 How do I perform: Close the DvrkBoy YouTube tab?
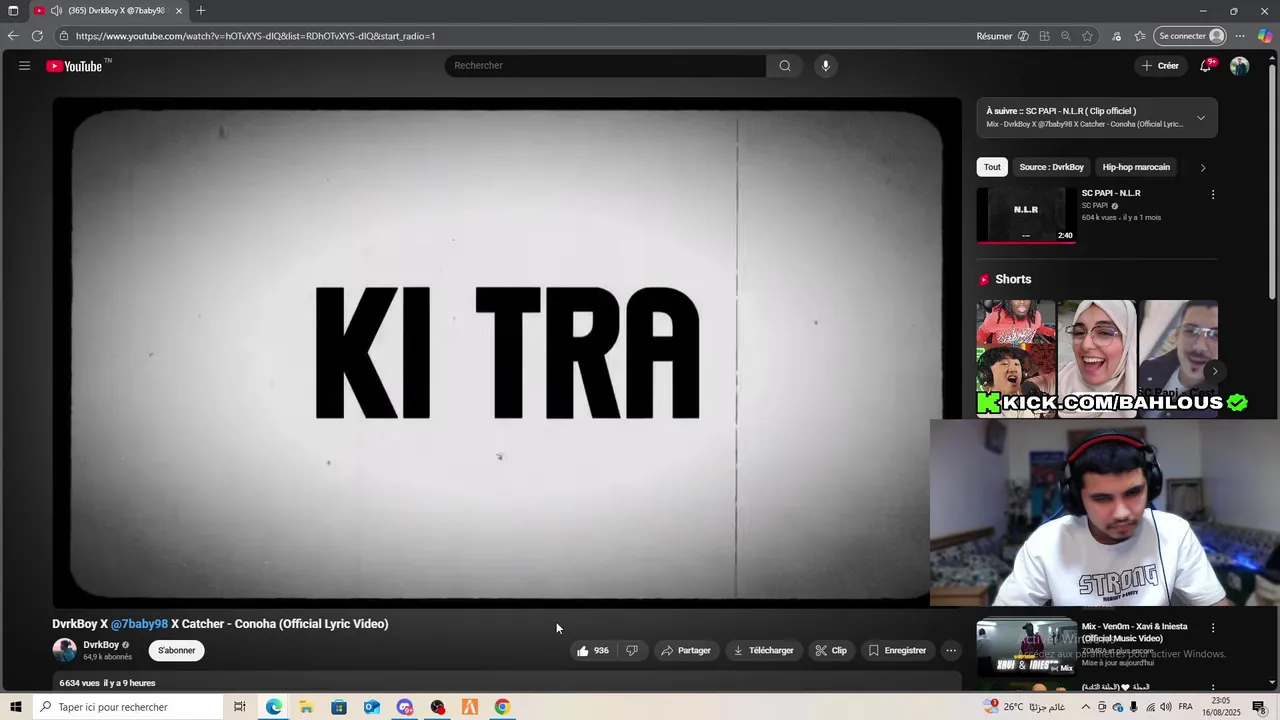(179, 11)
